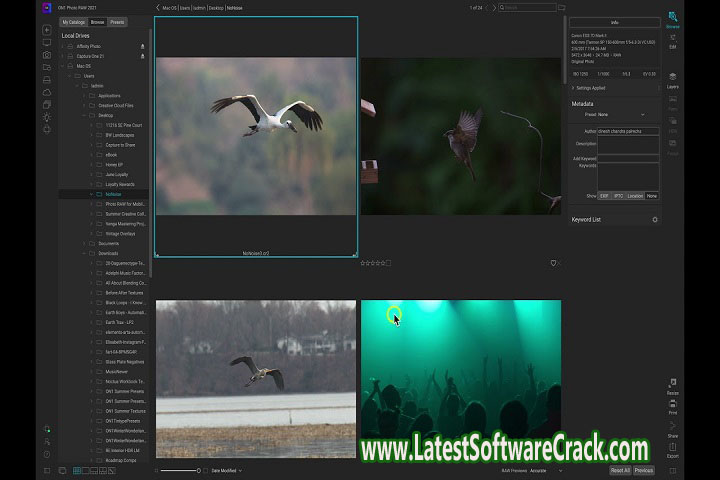Toggle the right panel icon at bottom right

coord(673,471)
